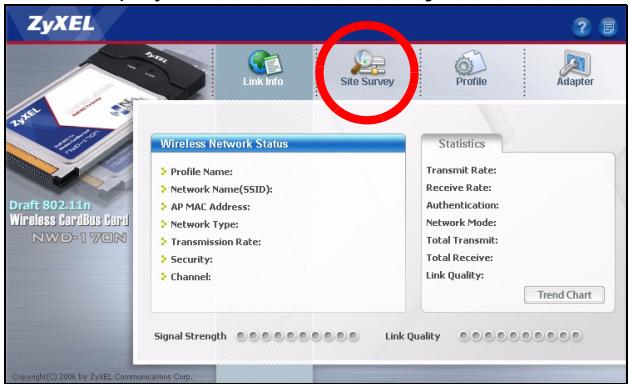
Task: Click the Link Quality statistic label
Action: pos(455,275)
